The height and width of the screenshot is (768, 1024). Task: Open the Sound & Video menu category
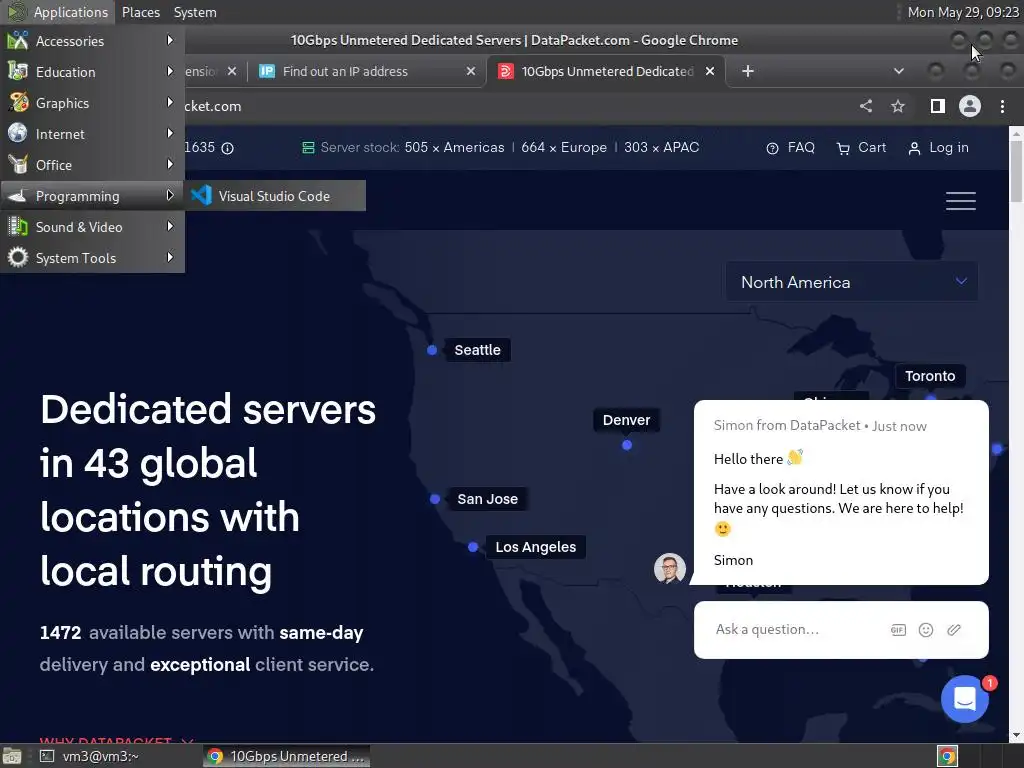coord(92,227)
